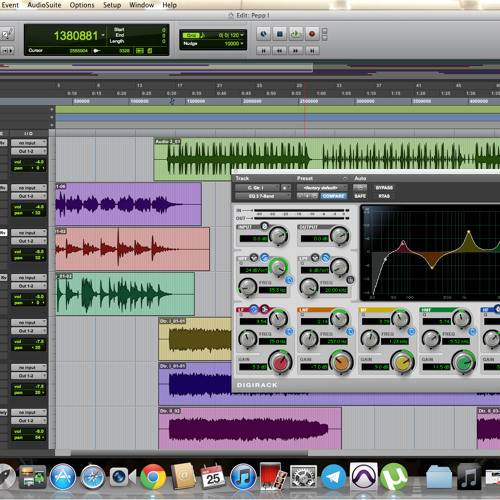Open the Event menu
This screenshot has height=500, width=500.
[x=10, y=5]
